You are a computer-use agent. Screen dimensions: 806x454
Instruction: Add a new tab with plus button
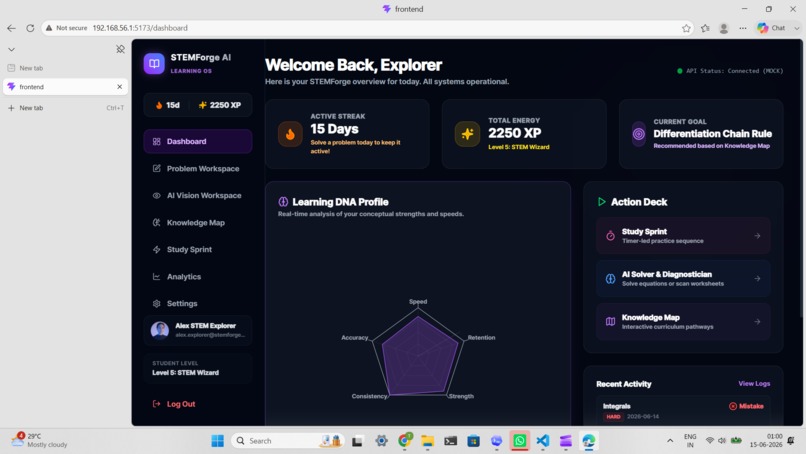(x=11, y=108)
